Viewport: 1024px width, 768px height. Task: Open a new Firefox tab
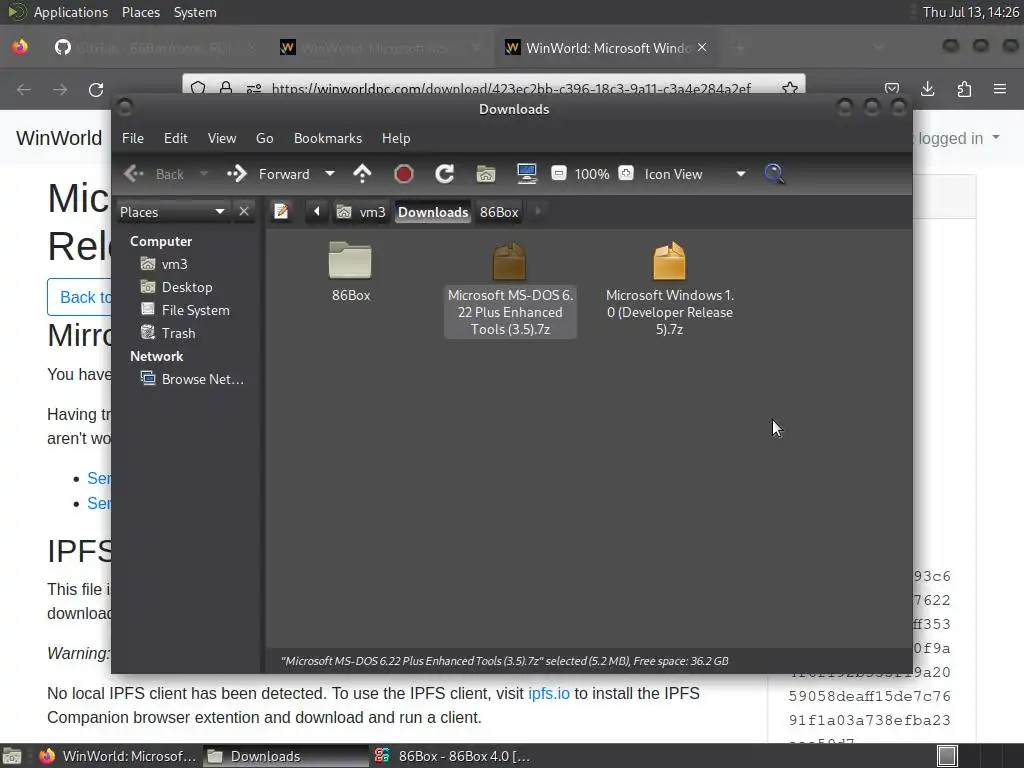739,48
